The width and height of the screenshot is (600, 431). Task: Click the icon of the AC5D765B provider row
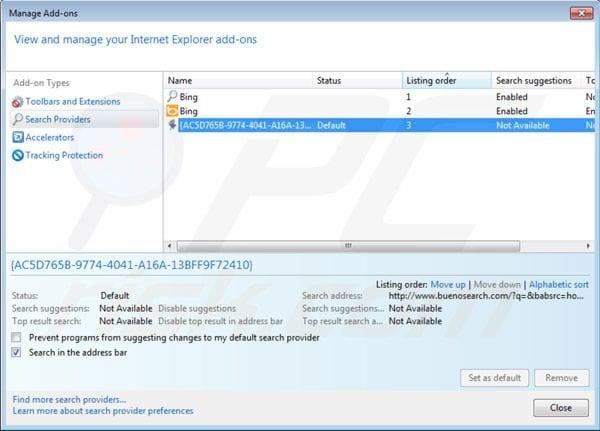173,125
